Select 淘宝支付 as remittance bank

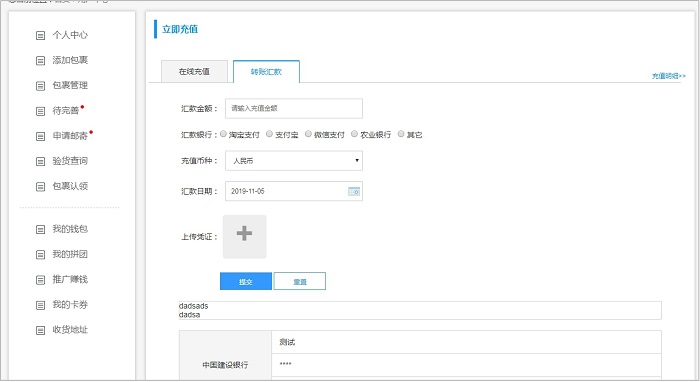coord(223,134)
